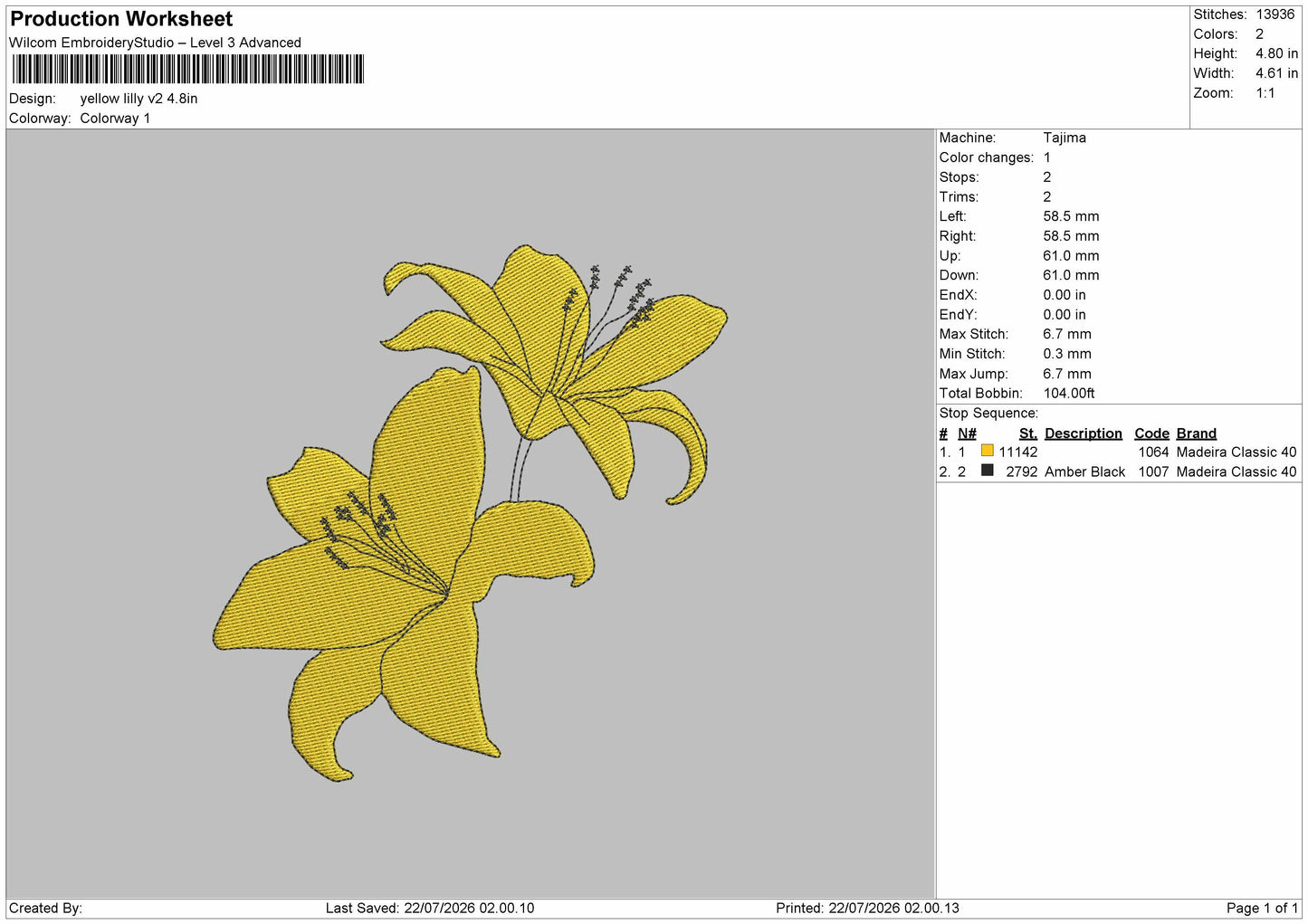Click the Min Stitch value 0.3 mm
1308x924 pixels.
point(1066,354)
